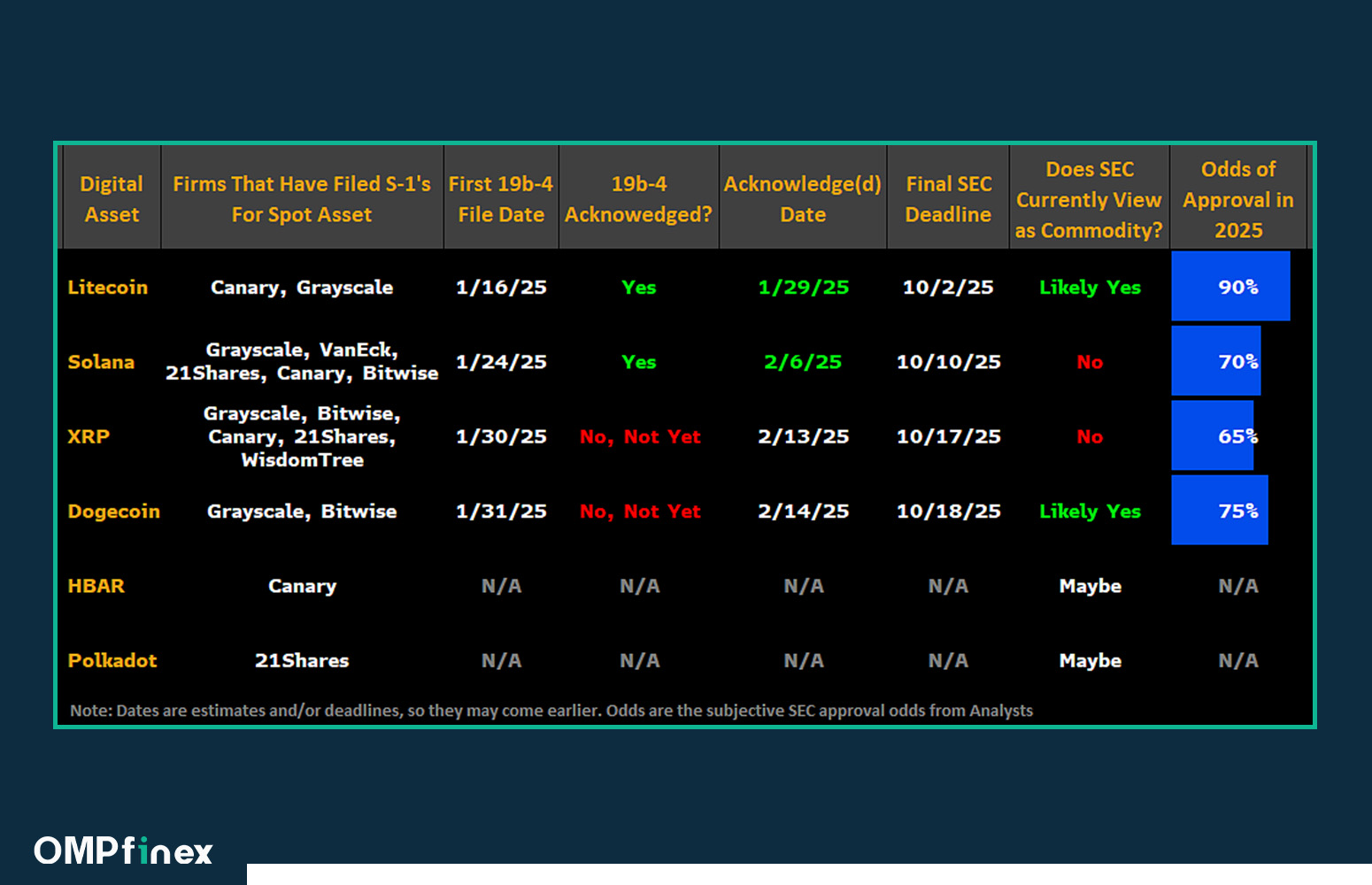Click the XRP row label
Screen dimensions: 1372x885
point(89,436)
